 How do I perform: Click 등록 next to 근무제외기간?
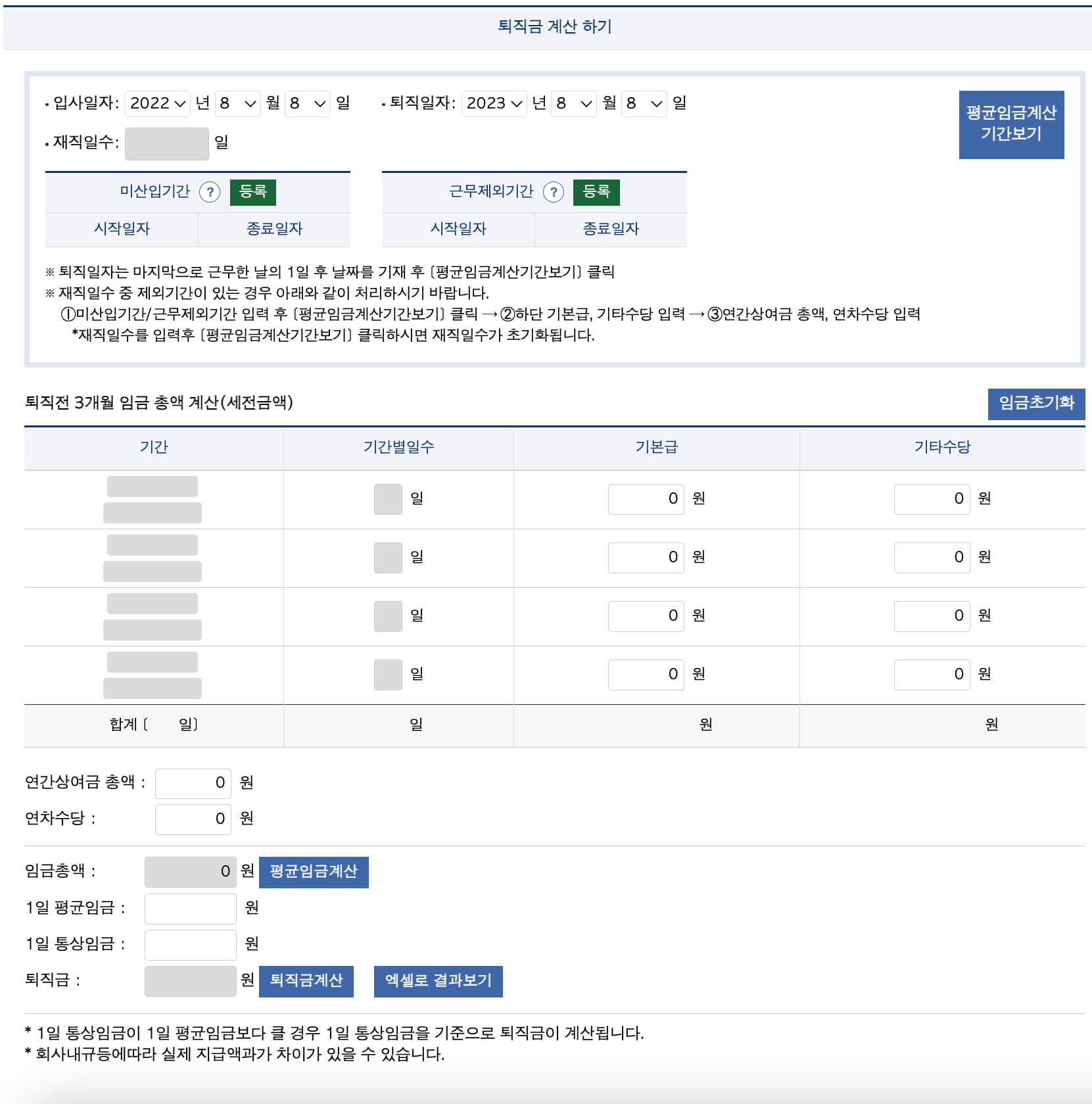click(x=596, y=192)
